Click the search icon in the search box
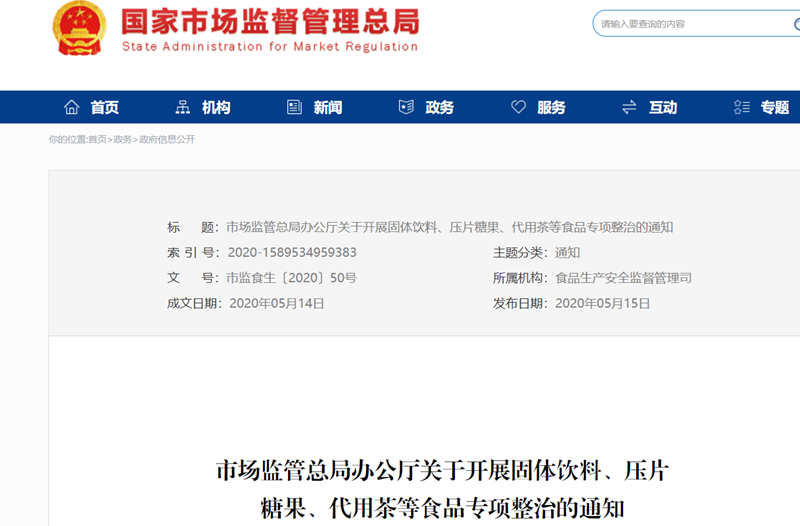The image size is (800, 526). pyautogui.click(x=797, y=24)
